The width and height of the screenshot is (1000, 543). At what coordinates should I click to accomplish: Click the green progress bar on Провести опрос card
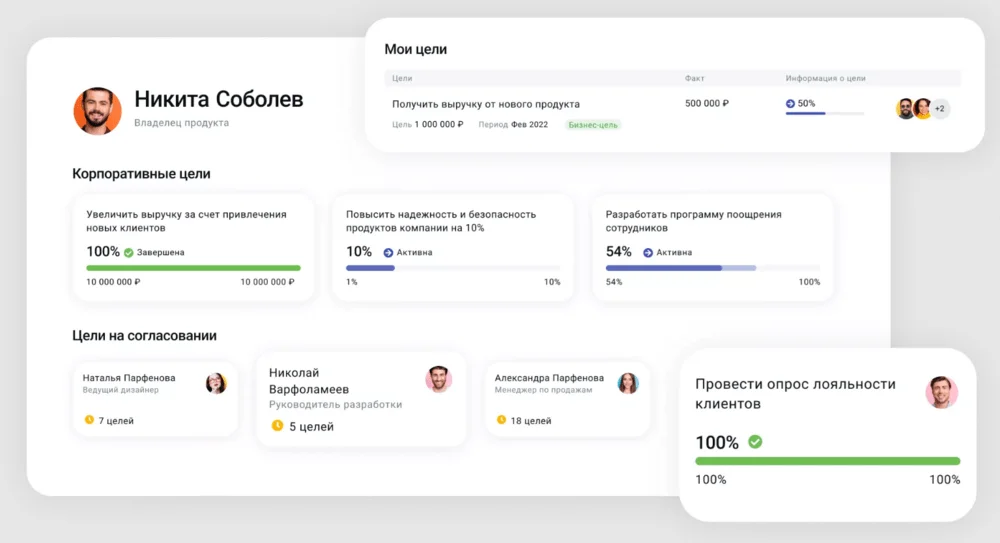click(828, 461)
